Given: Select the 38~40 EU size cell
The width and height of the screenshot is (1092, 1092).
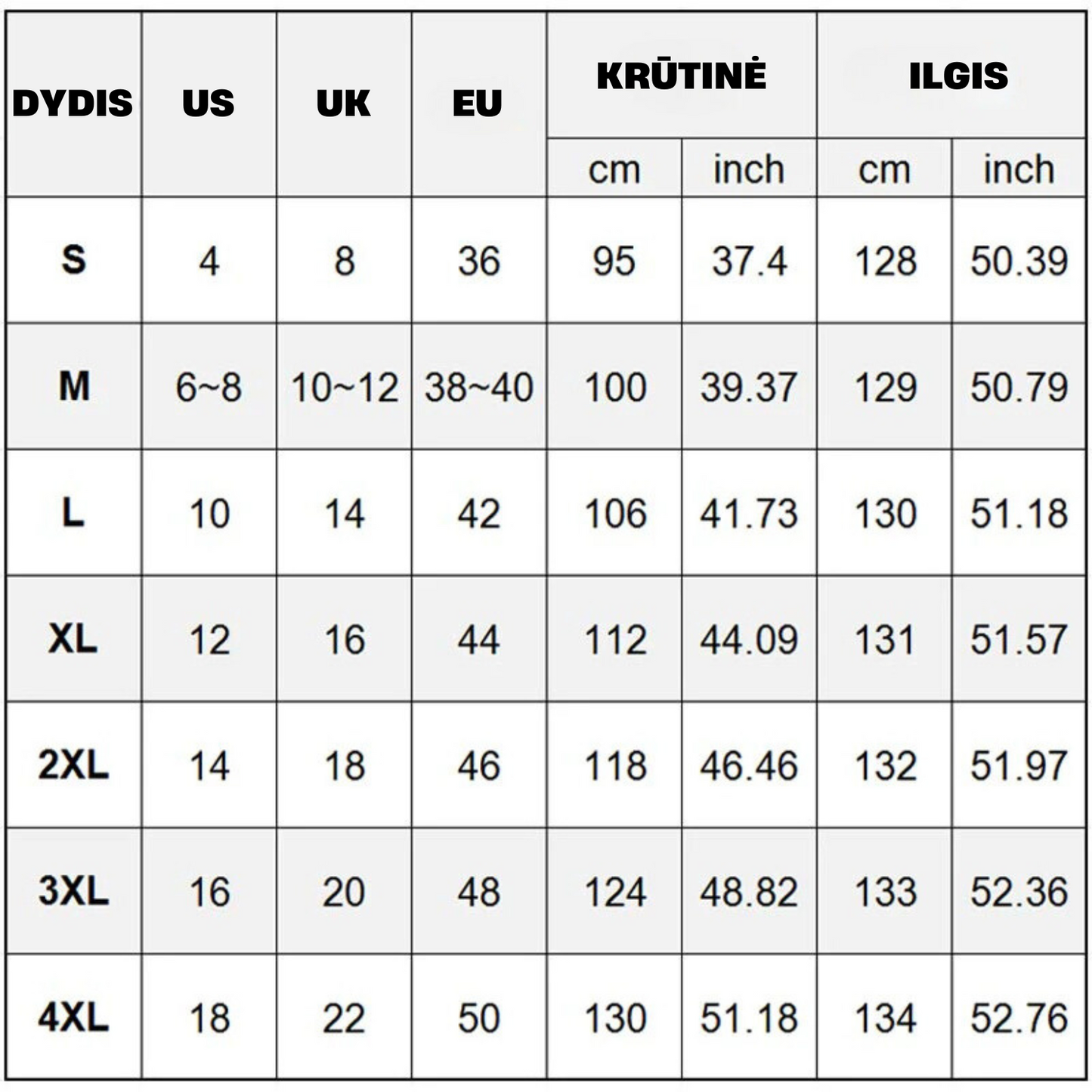Looking at the screenshot, I should tap(478, 388).
